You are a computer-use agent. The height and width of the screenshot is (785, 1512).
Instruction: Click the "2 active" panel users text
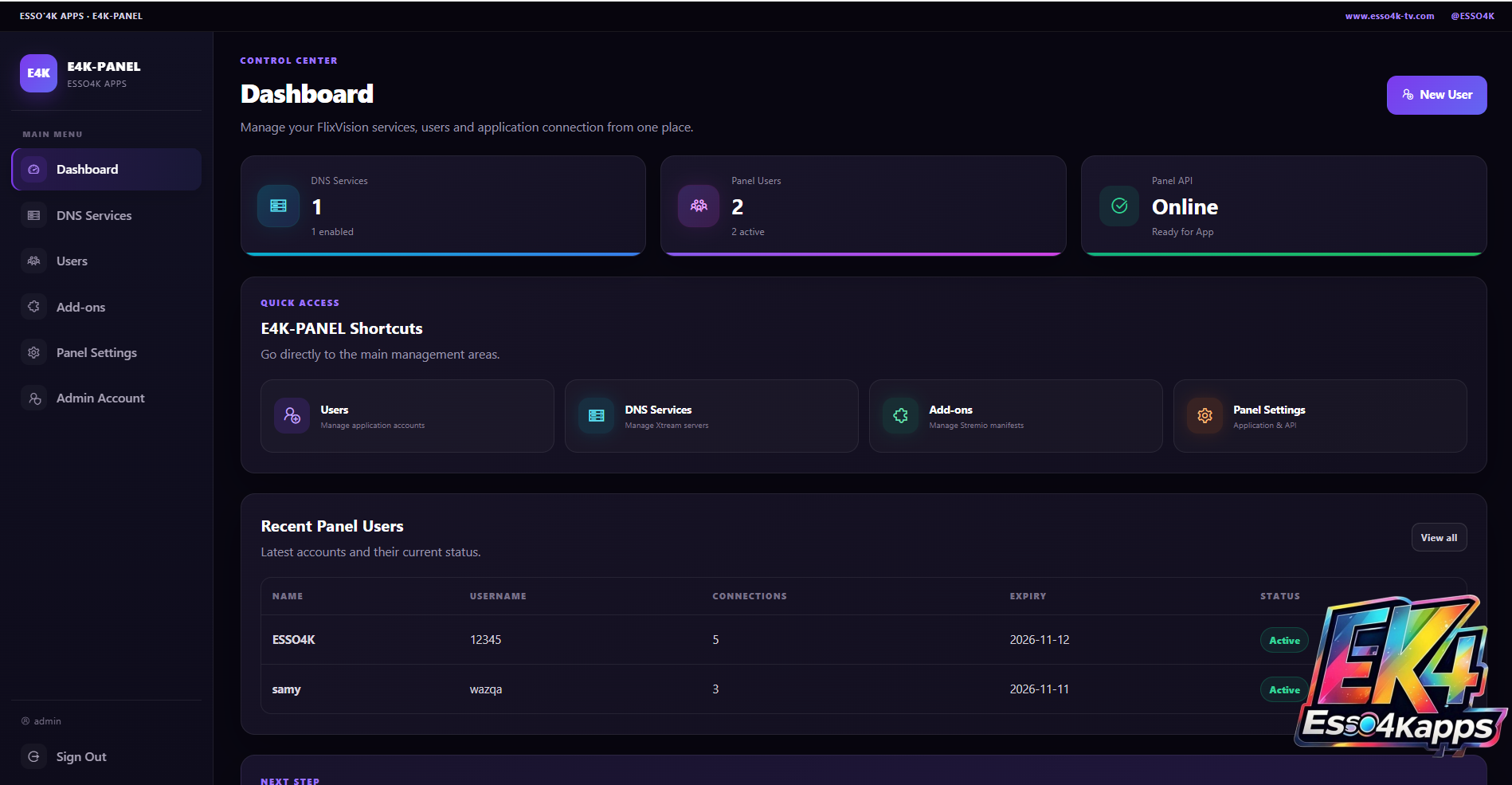[x=748, y=232]
